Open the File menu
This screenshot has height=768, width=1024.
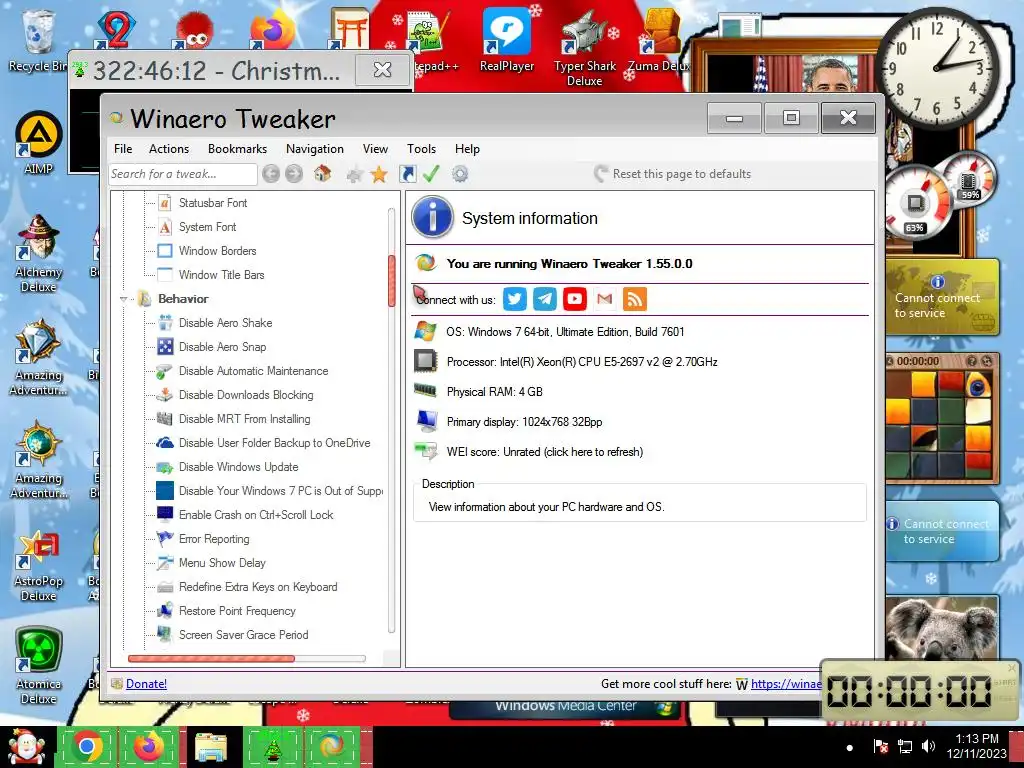tap(123, 149)
